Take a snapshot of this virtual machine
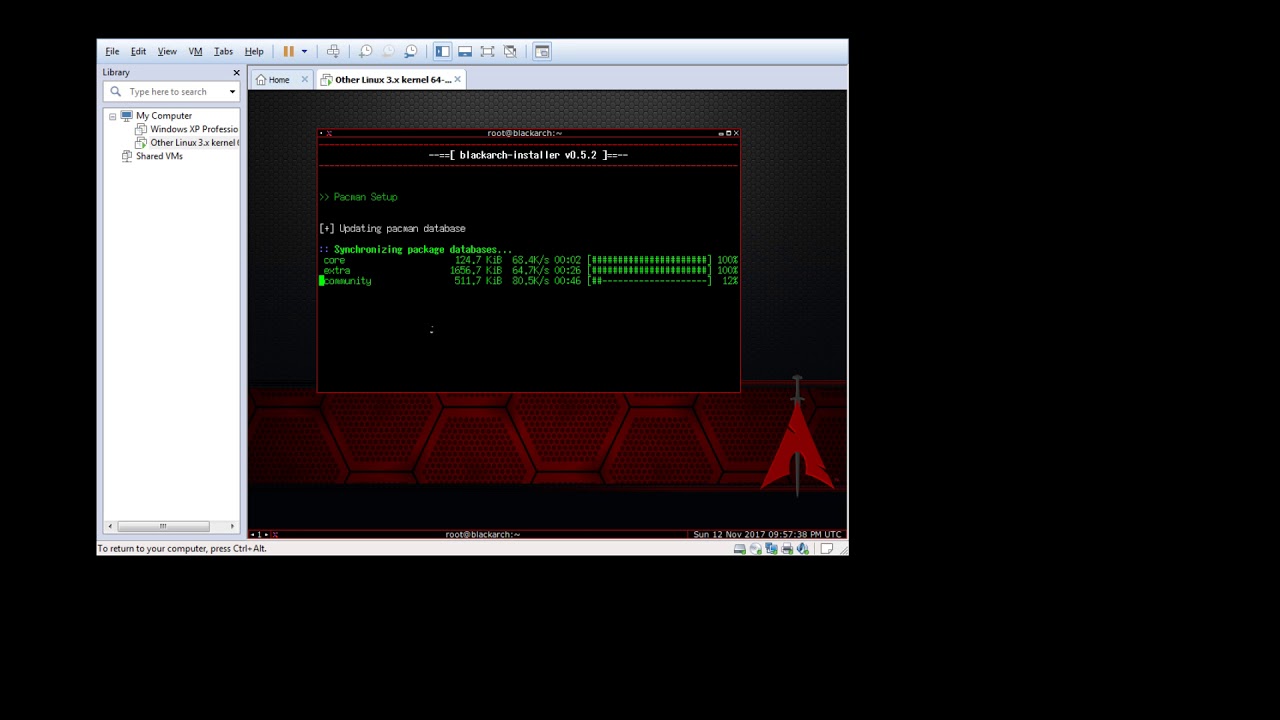Image resolution: width=1280 pixels, height=720 pixels. [365, 51]
